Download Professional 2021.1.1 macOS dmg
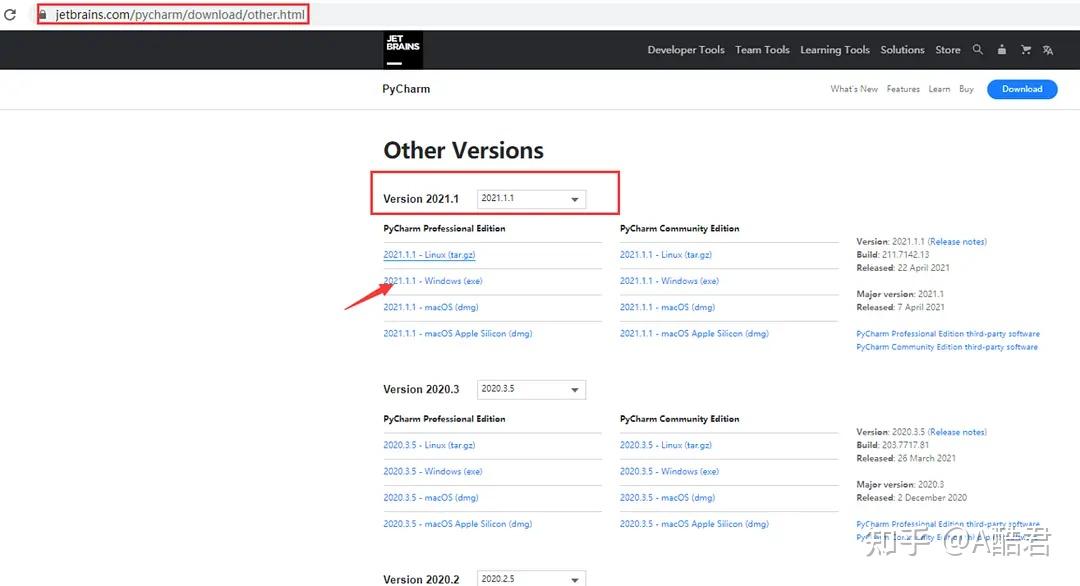The width and height of the screenshot is (1080, 586). click(430, 307)
